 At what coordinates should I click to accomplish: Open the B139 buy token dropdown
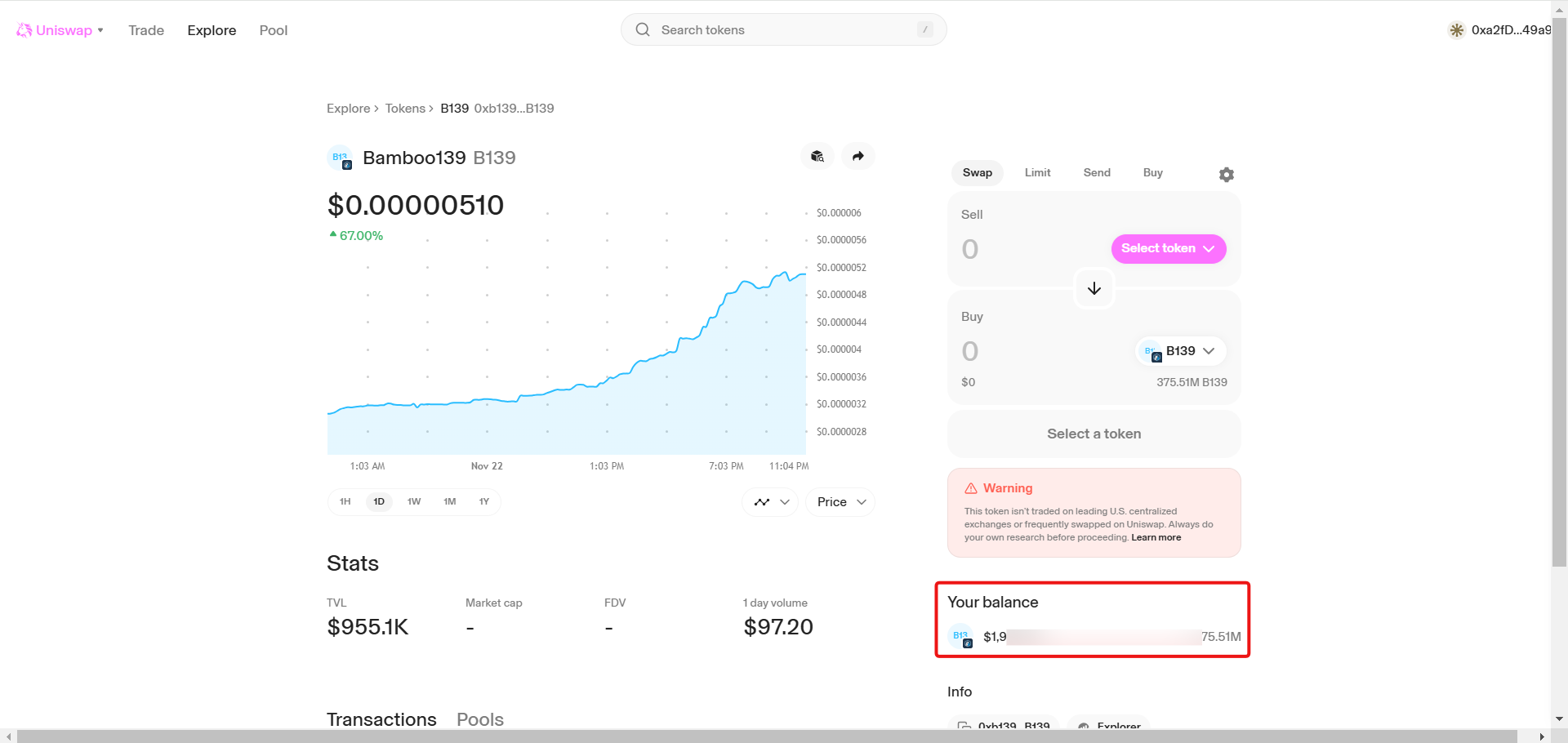tap(1181, 351)
